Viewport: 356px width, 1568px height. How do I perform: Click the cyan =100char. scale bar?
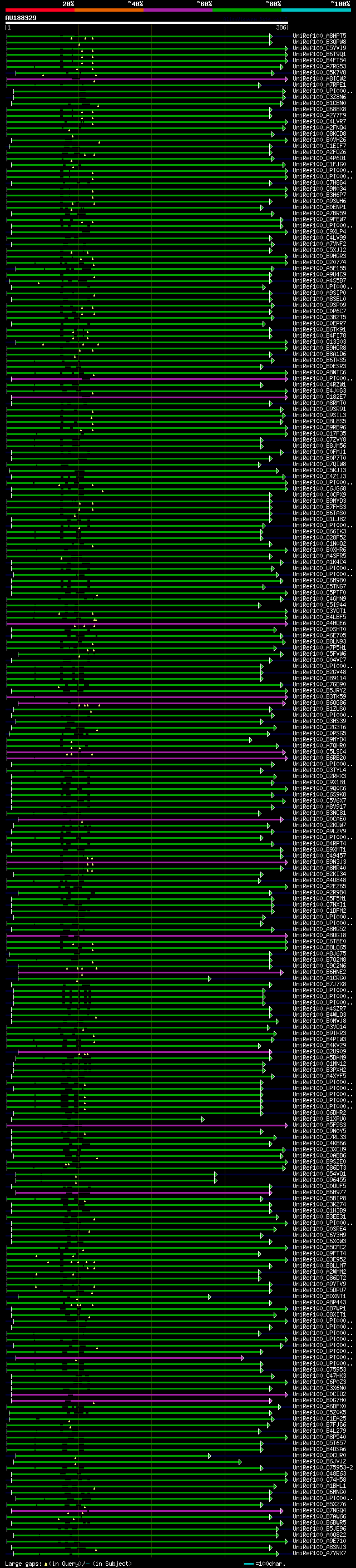pyautogui.click(x=248, y=1564)
